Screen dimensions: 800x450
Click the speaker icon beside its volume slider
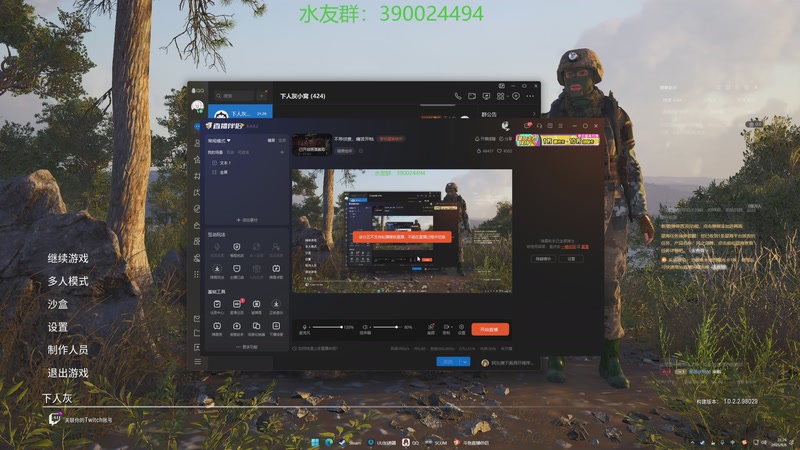pyautogui.click(x=365, y=327)
